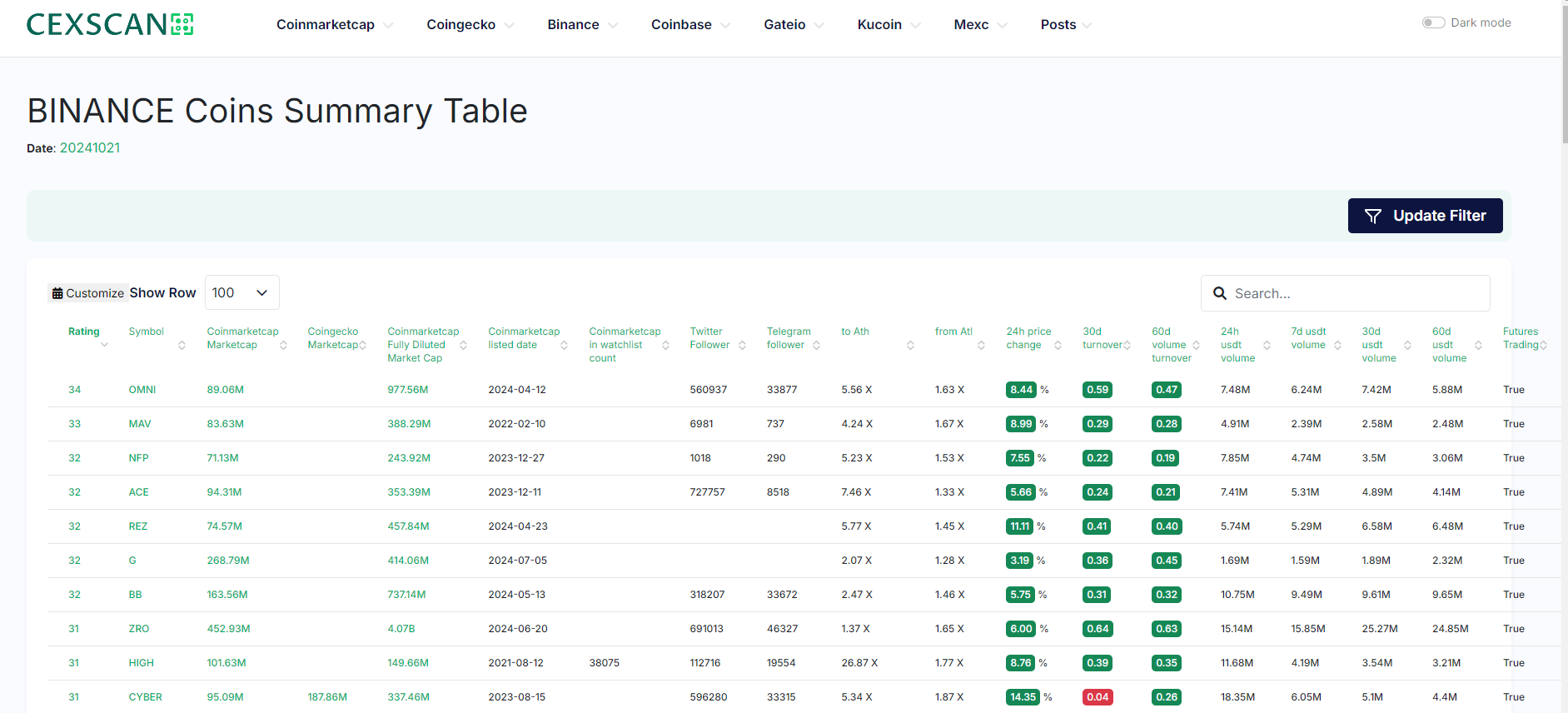This screenshot has height=713, width=1568.
Task: Open the MAV symbol link
Action: pyautogui.click(x=140, y=424)
